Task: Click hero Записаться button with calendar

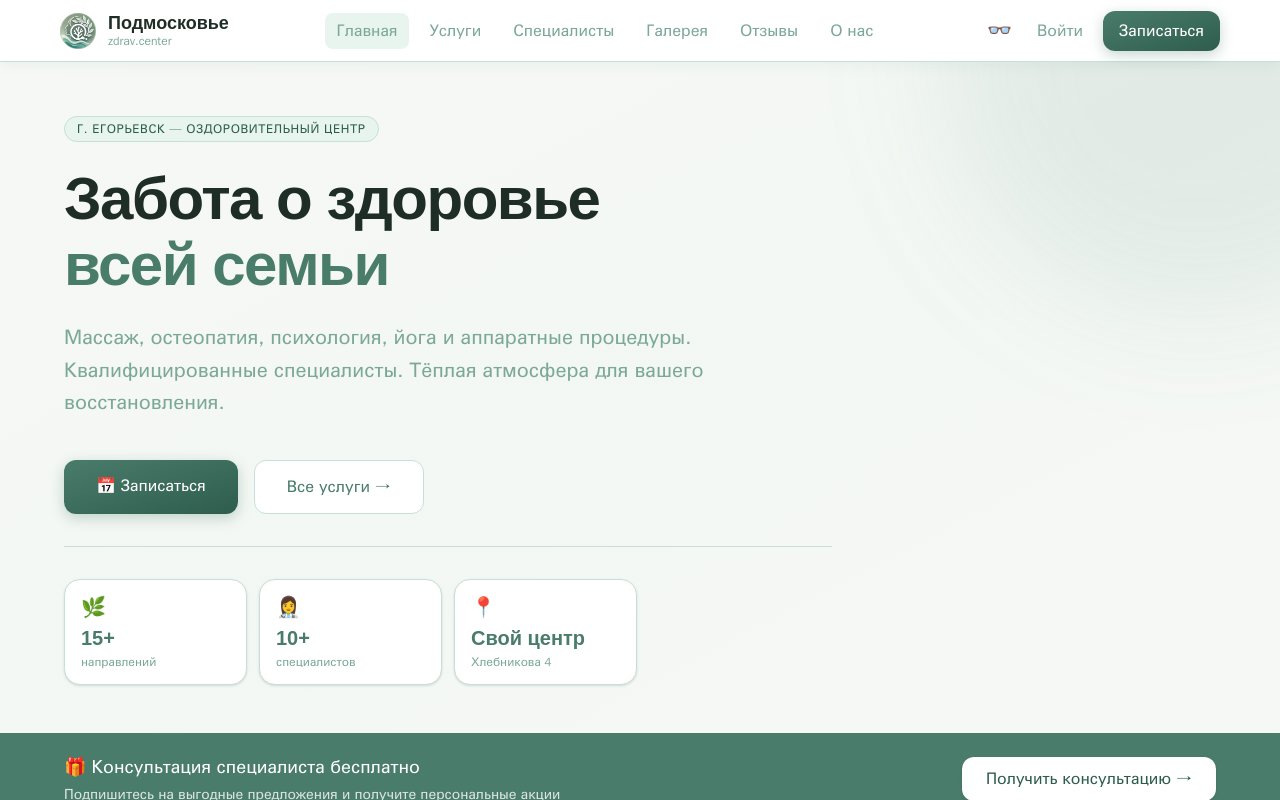Action: click(151, 487)
